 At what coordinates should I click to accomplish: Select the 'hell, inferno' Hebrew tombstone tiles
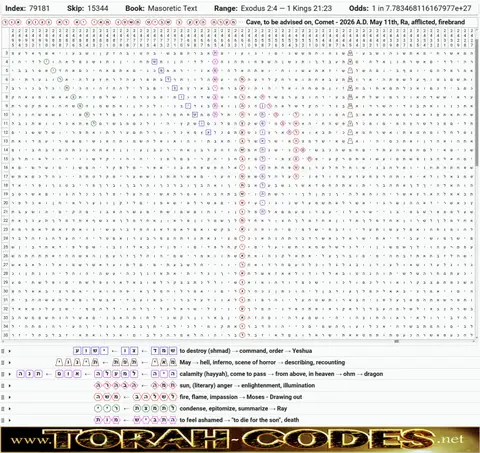pyautogui.click(x=125, y=362)
